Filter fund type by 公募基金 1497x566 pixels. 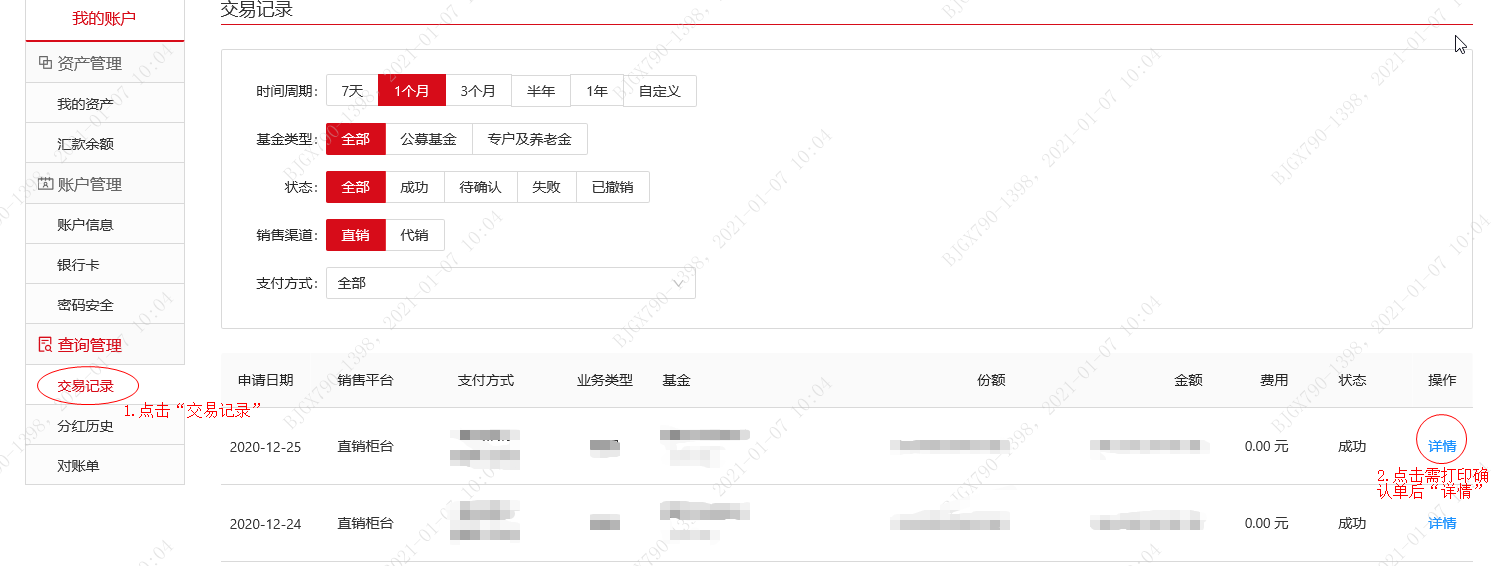click(428, 139)
